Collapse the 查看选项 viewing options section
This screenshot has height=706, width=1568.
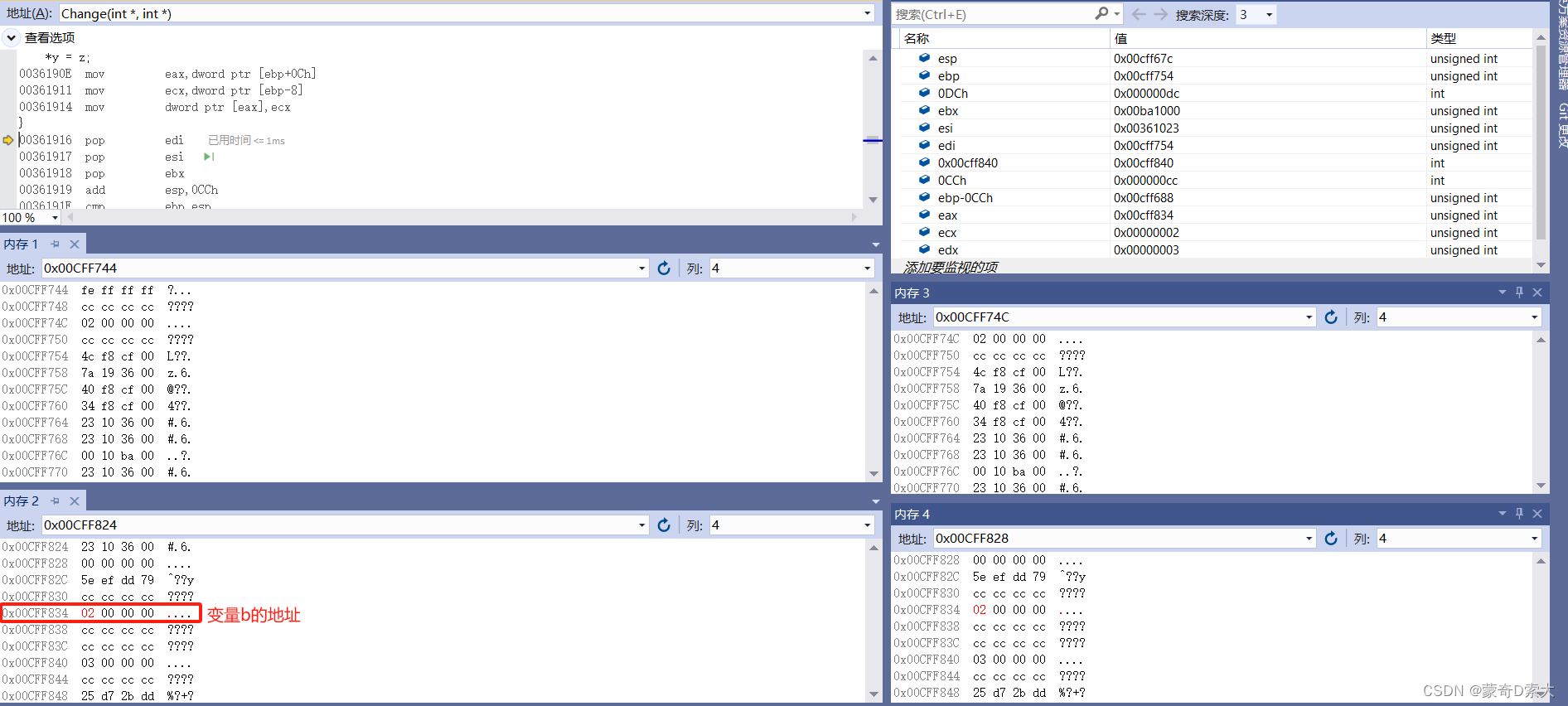[x=11, y=37]
